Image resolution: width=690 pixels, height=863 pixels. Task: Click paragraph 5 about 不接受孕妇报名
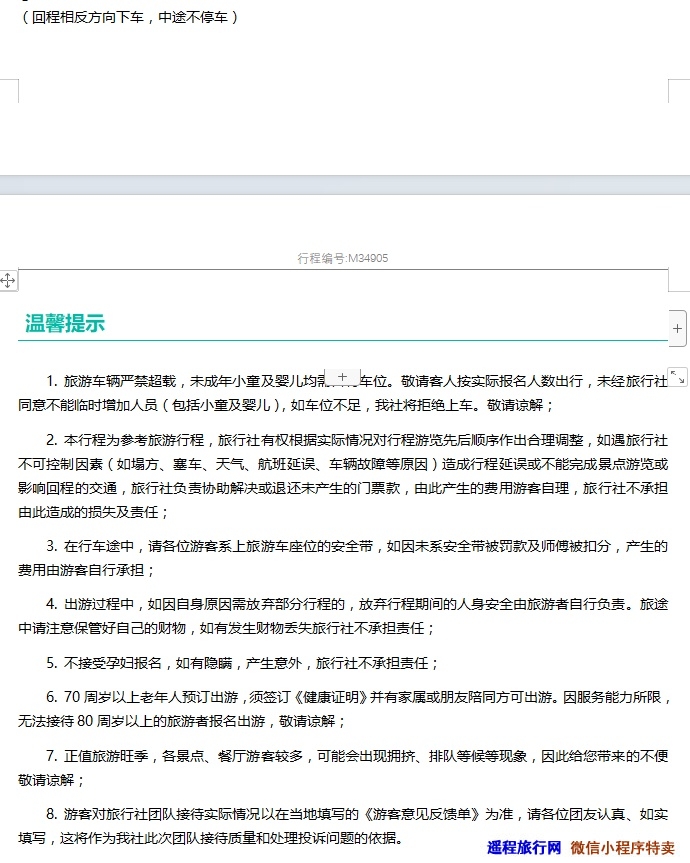pos(243,663)
